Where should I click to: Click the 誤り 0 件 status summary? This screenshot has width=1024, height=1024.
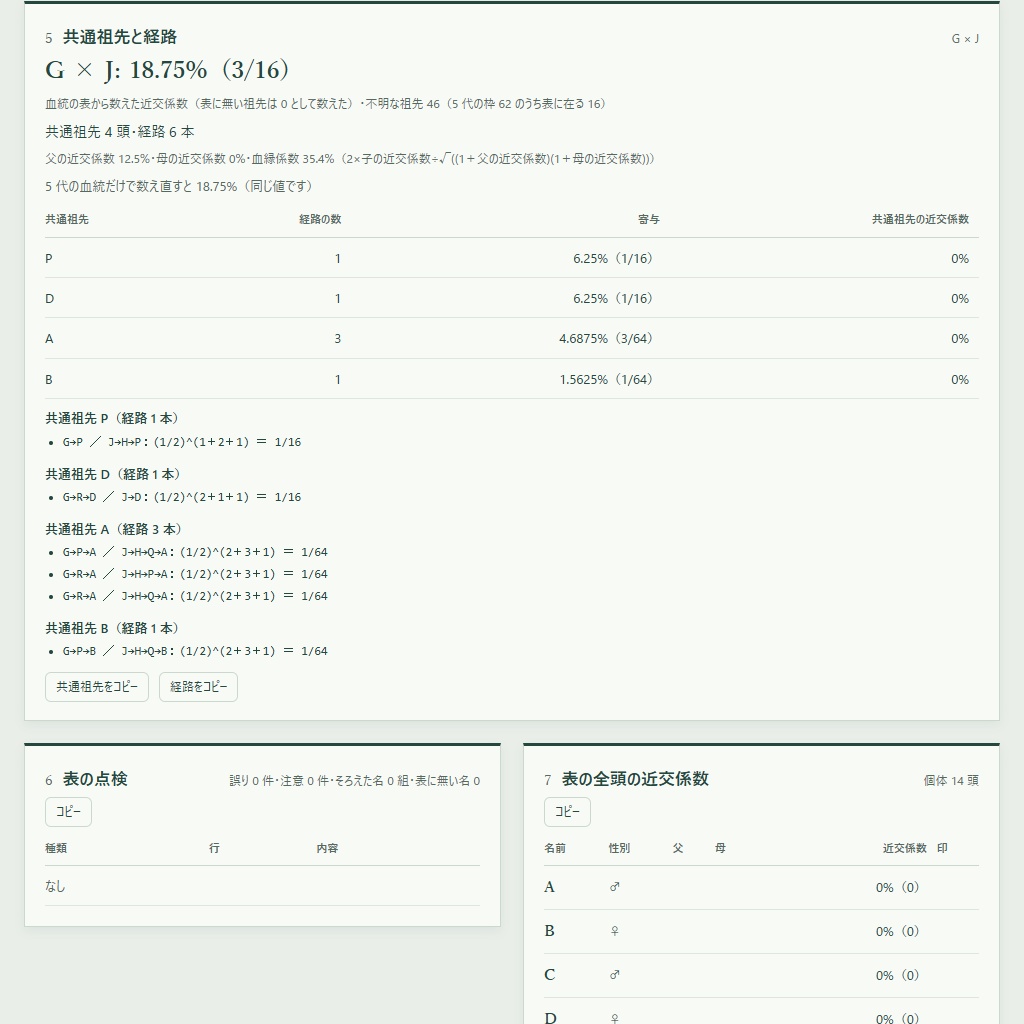click(355, 780)
